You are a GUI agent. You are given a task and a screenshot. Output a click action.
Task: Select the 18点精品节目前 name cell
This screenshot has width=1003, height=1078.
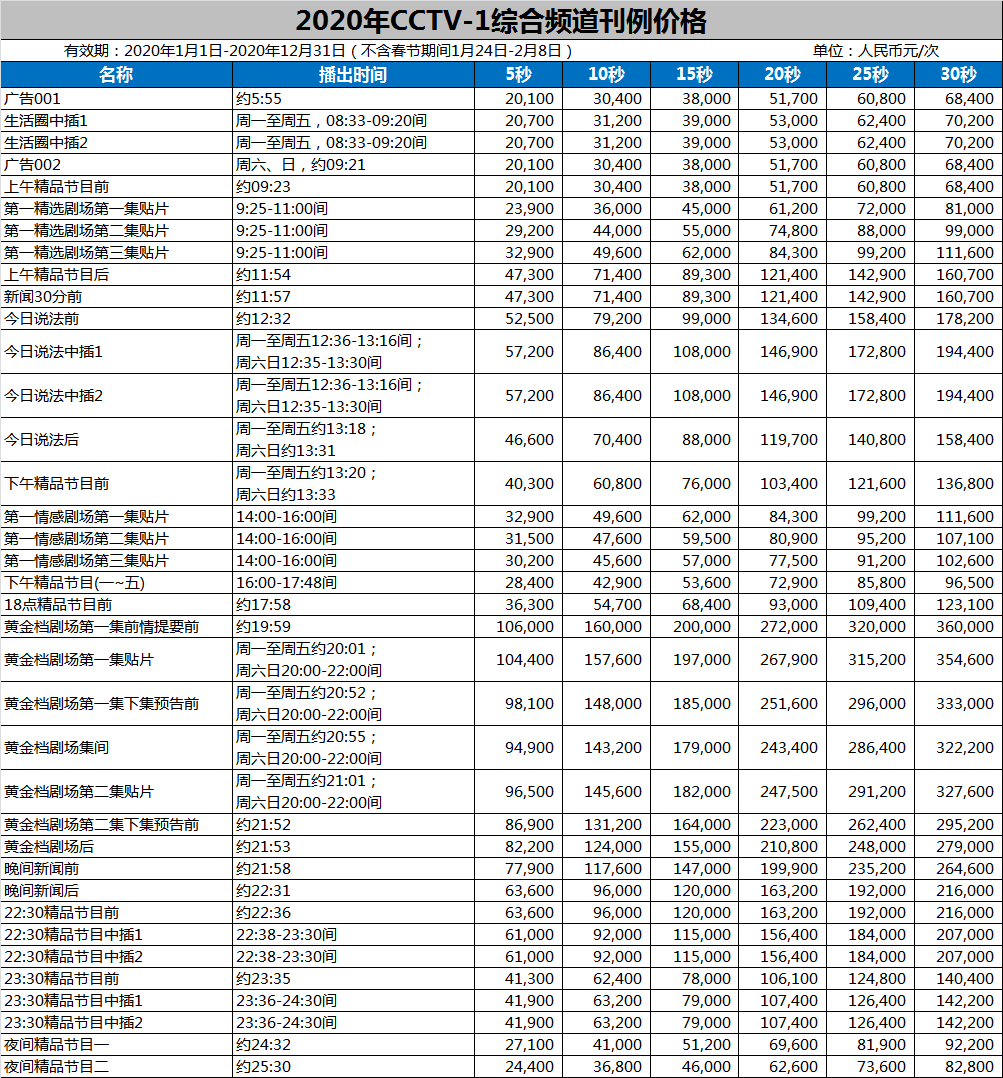coord(58,605)
